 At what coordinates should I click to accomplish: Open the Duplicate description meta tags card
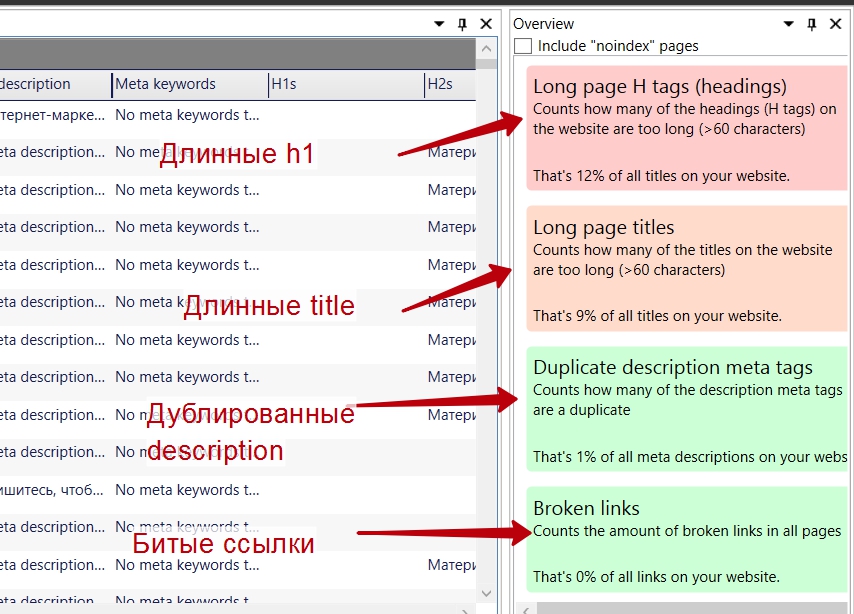click(x=687, y=408)
